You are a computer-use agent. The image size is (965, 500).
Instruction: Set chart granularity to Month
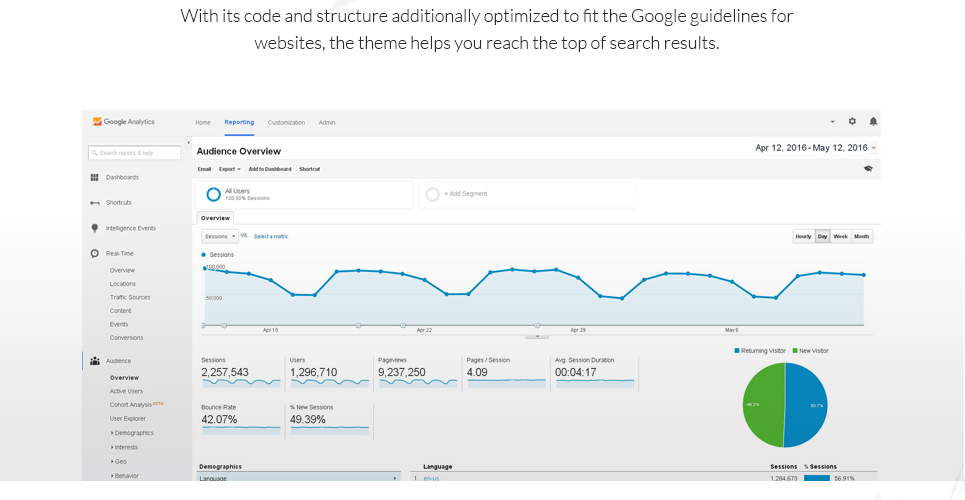click(862, 236)
